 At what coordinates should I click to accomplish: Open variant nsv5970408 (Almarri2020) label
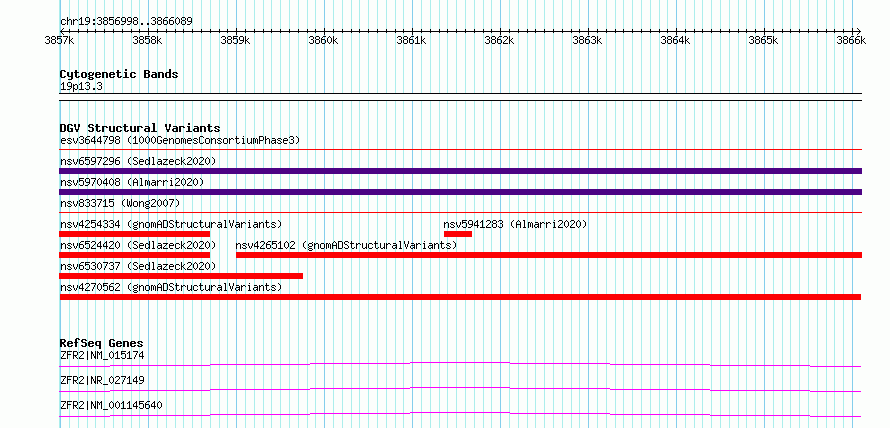[x=132, y=182]
